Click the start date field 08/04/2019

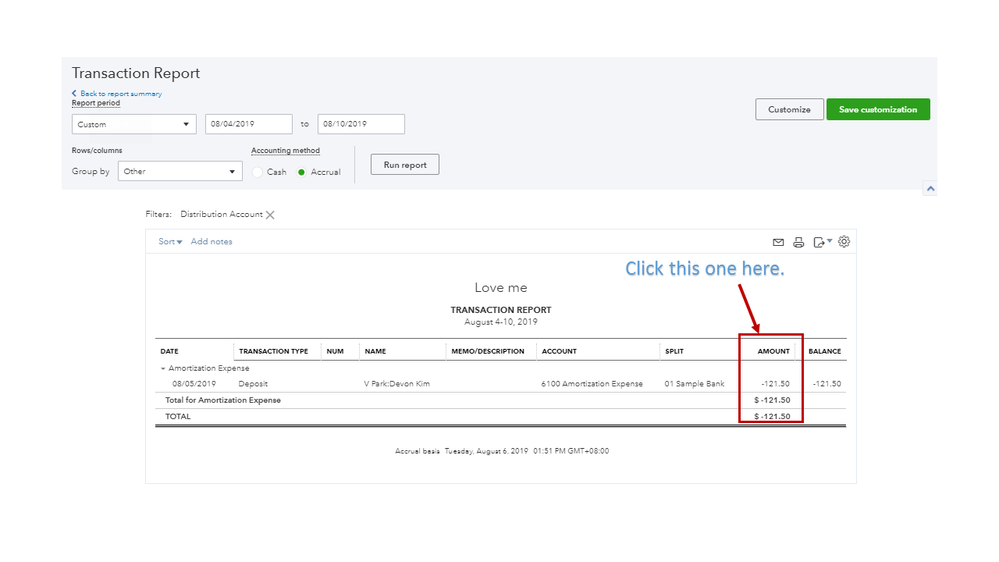point(249,124)
